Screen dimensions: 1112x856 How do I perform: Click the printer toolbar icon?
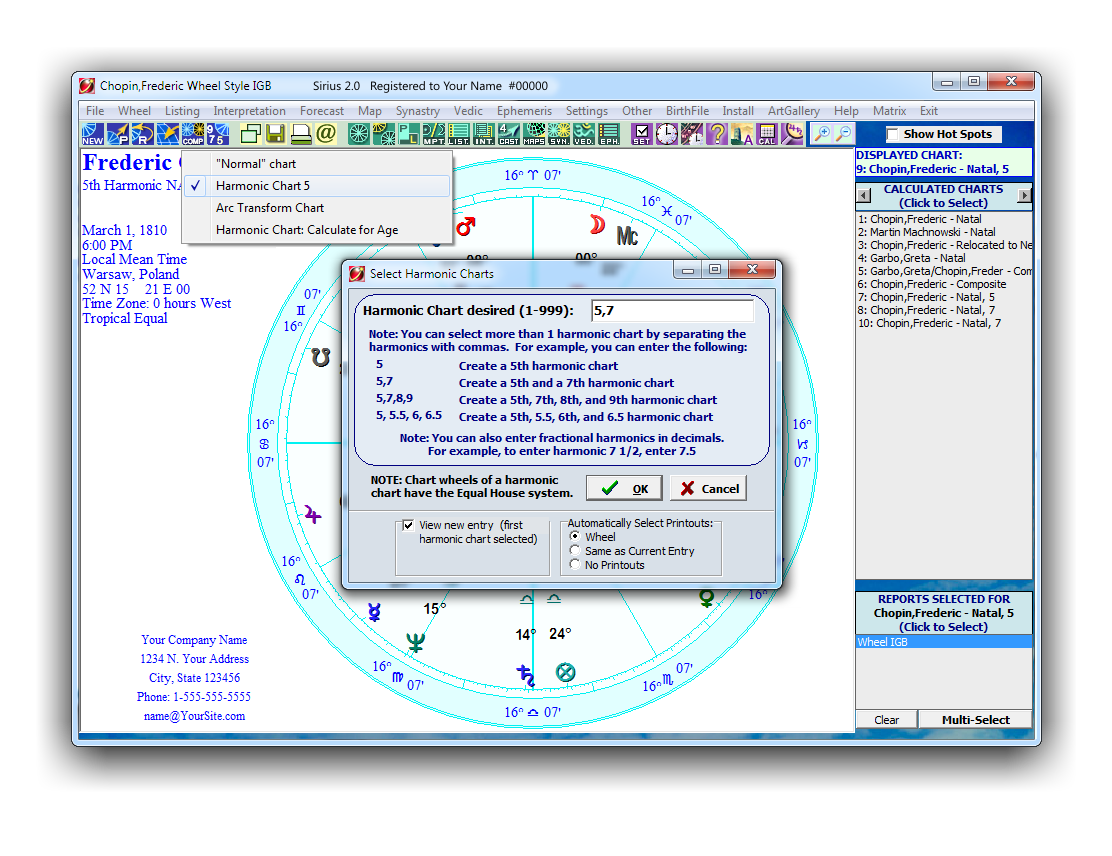[301, 134]
